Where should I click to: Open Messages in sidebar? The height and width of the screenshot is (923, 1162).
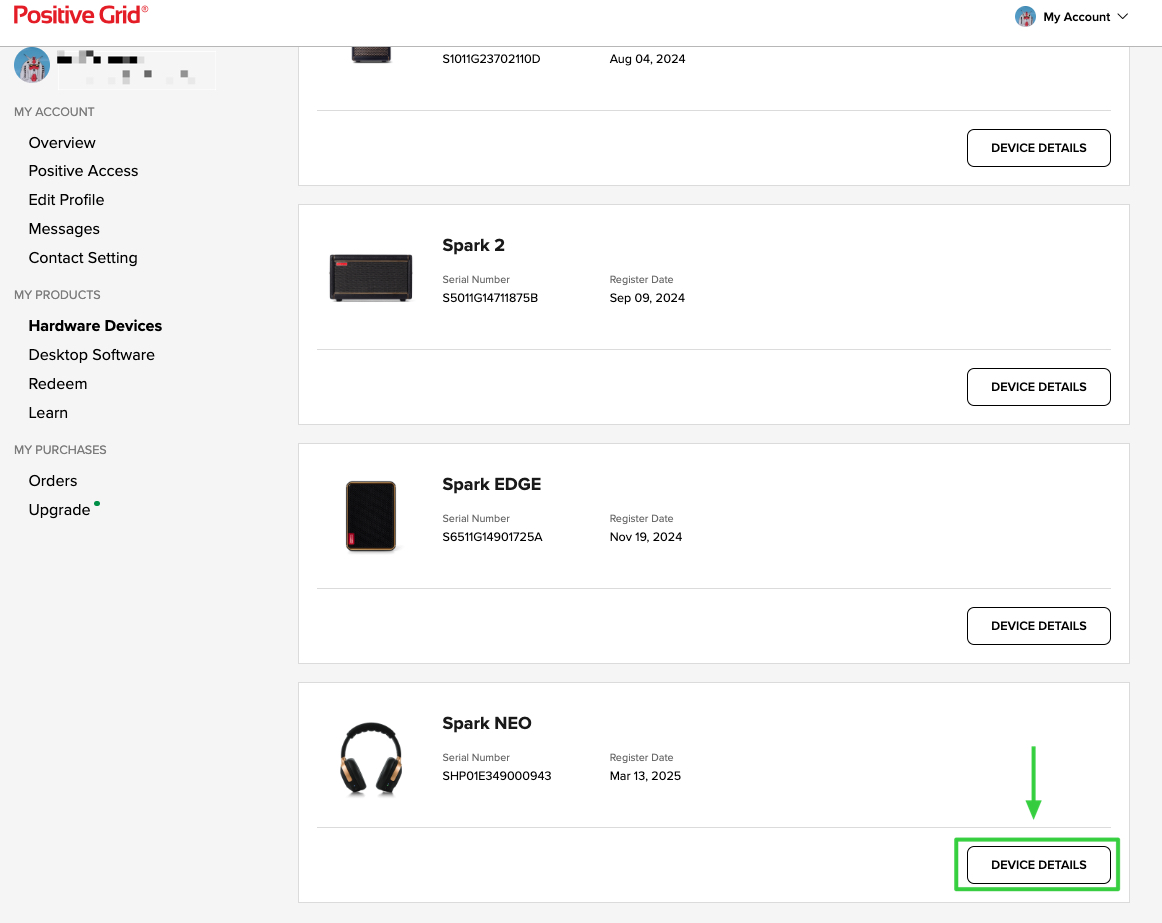coord(64,228)
